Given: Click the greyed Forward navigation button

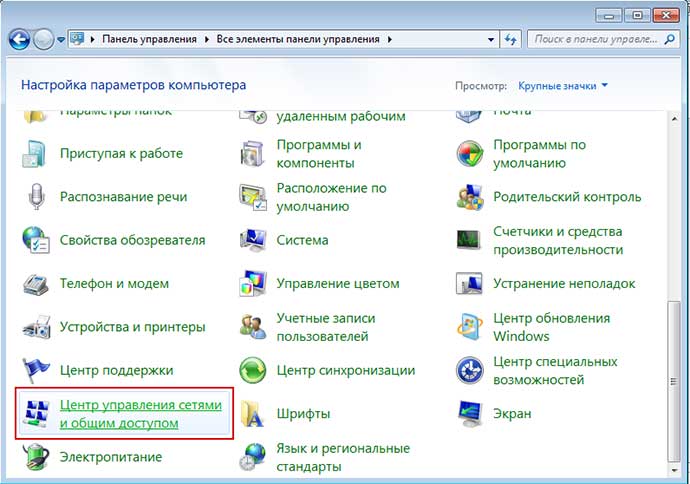Looking at the screenshot, I should point(43,40).
